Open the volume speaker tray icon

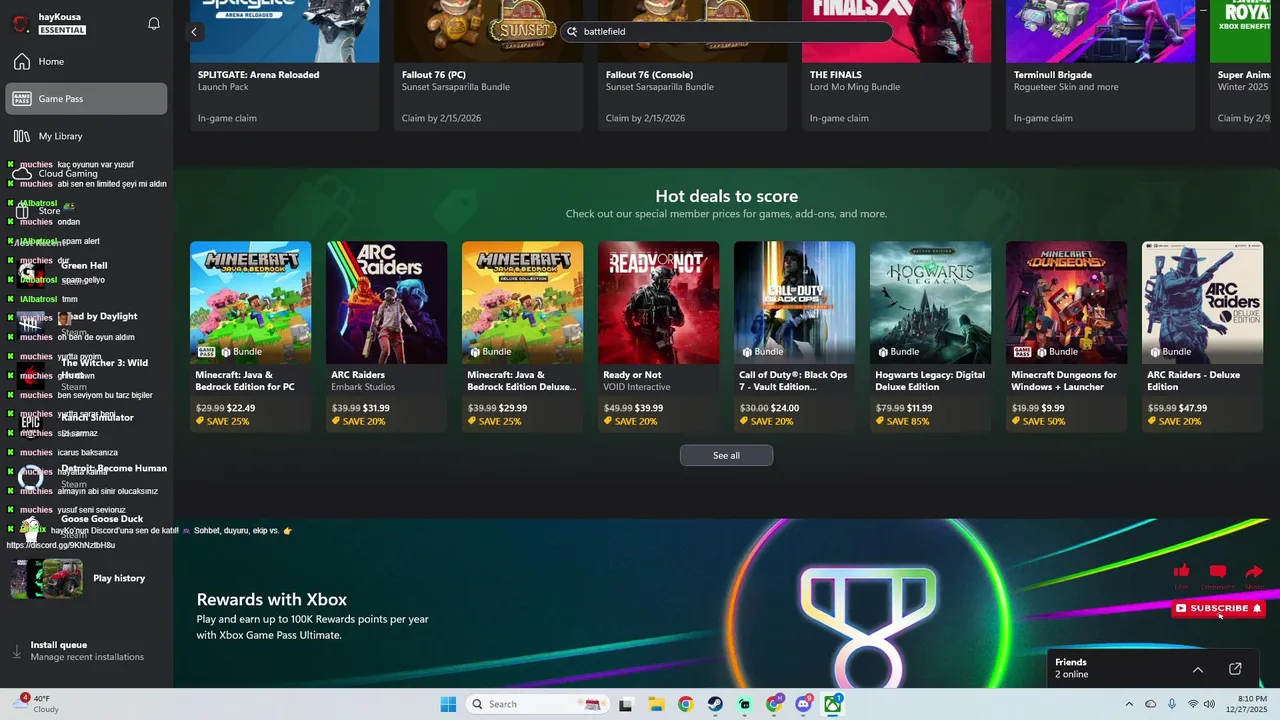(x=1209, y=704)
